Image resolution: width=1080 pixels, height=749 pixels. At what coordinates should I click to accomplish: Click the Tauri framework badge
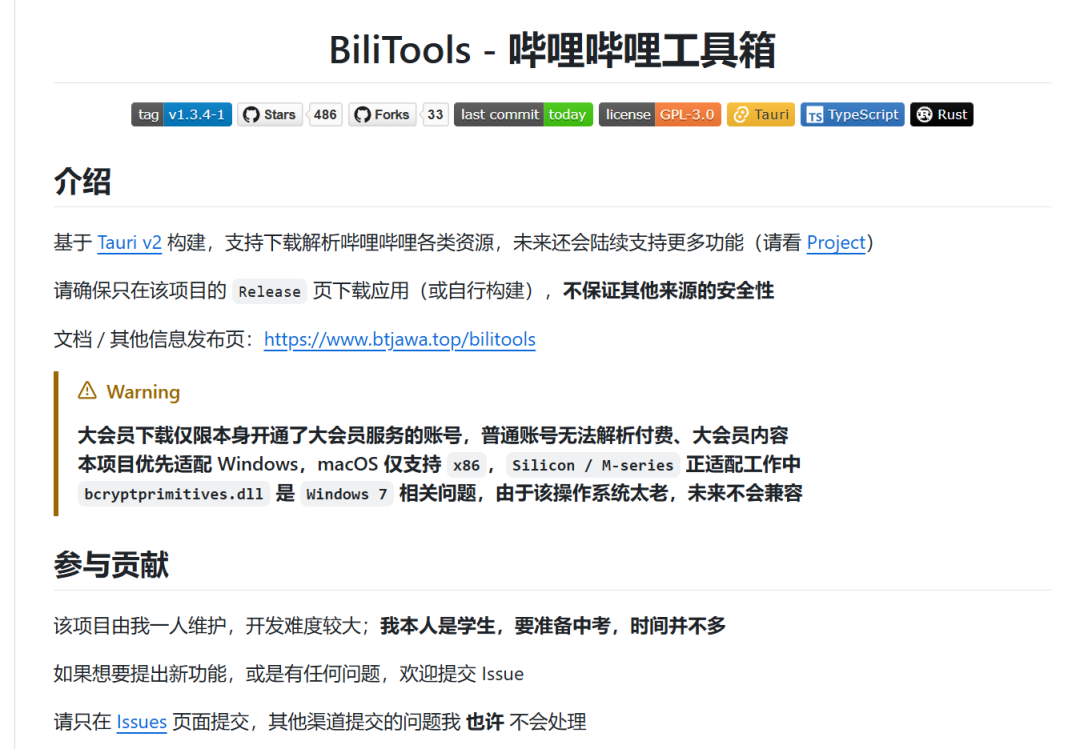(761, 114)
